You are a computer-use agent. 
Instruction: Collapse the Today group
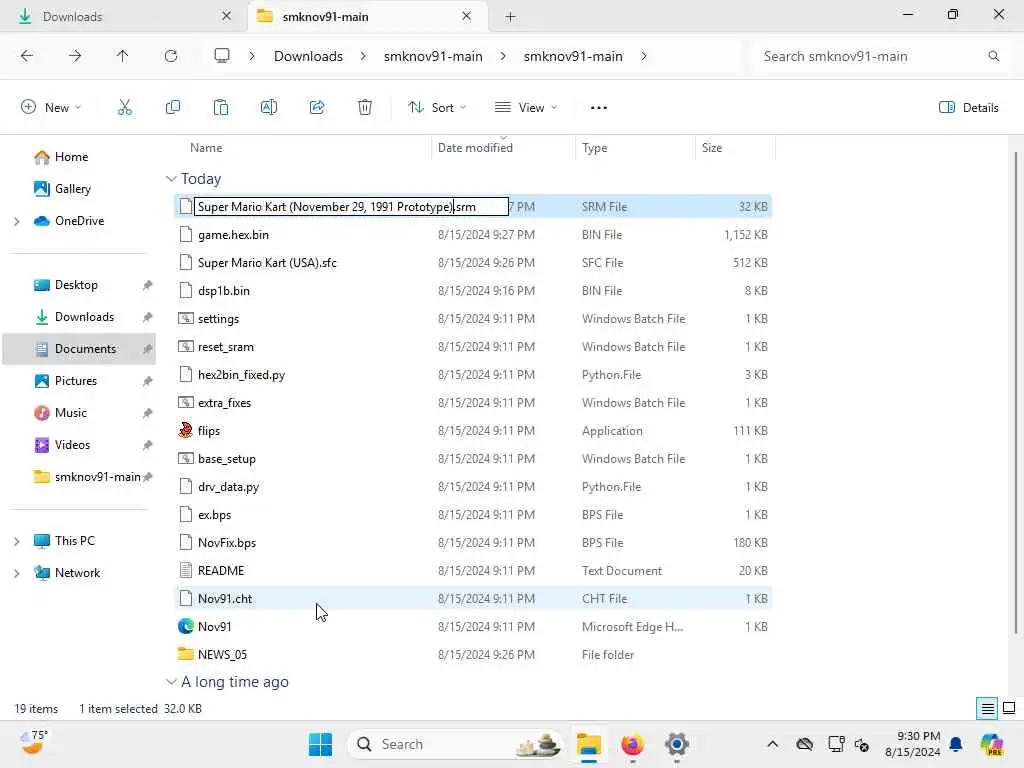171,179
